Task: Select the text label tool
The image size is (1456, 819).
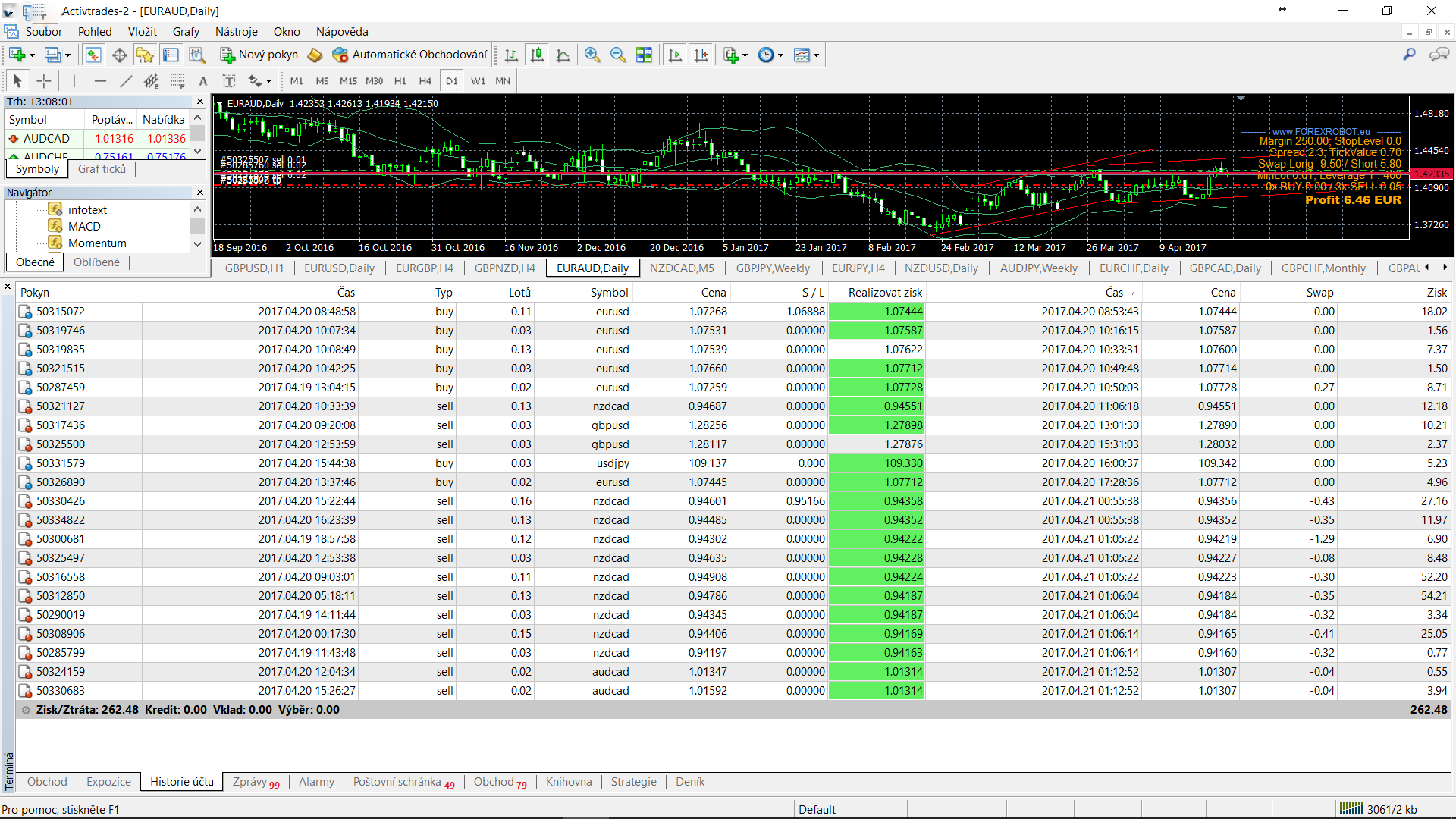Action: click(229, 80)
